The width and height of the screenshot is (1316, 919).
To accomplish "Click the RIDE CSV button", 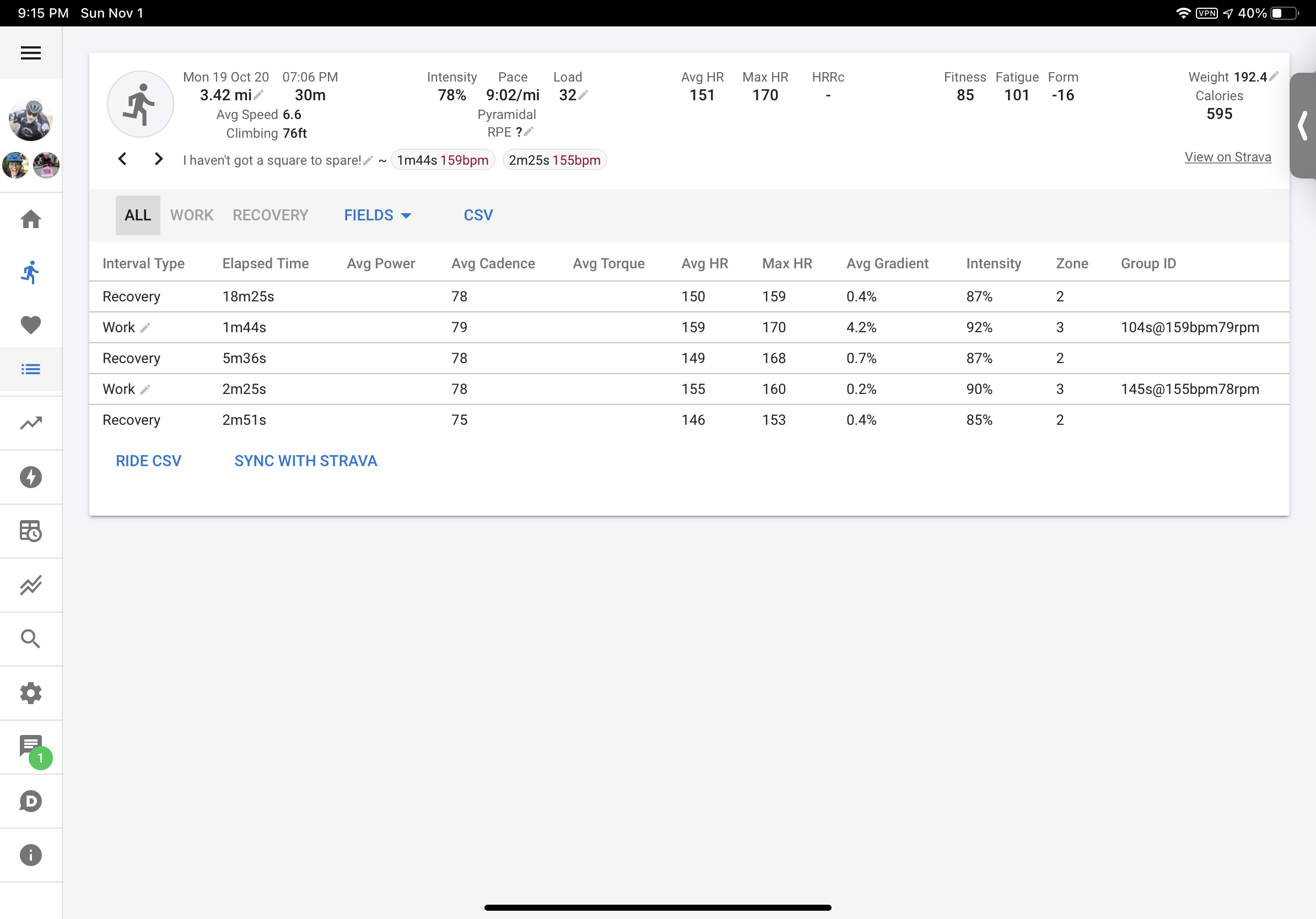I will (x=148, y=461).
